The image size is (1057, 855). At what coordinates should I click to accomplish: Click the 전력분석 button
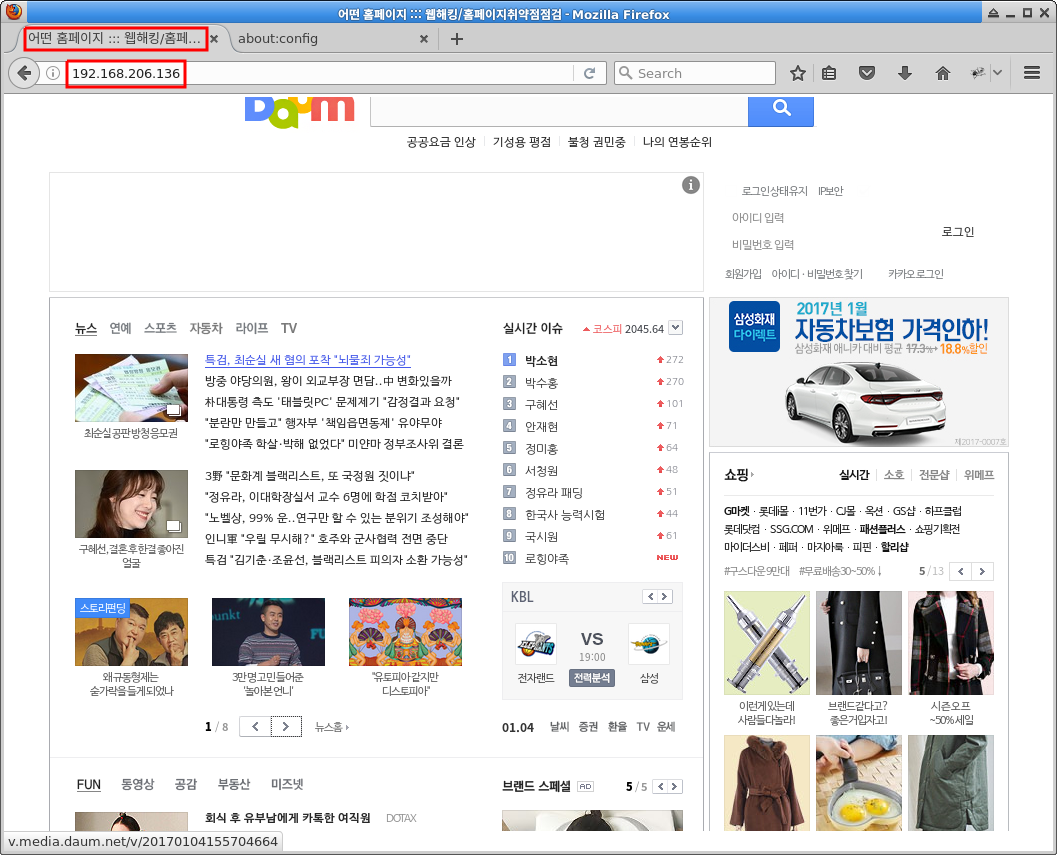coord(592,678)
